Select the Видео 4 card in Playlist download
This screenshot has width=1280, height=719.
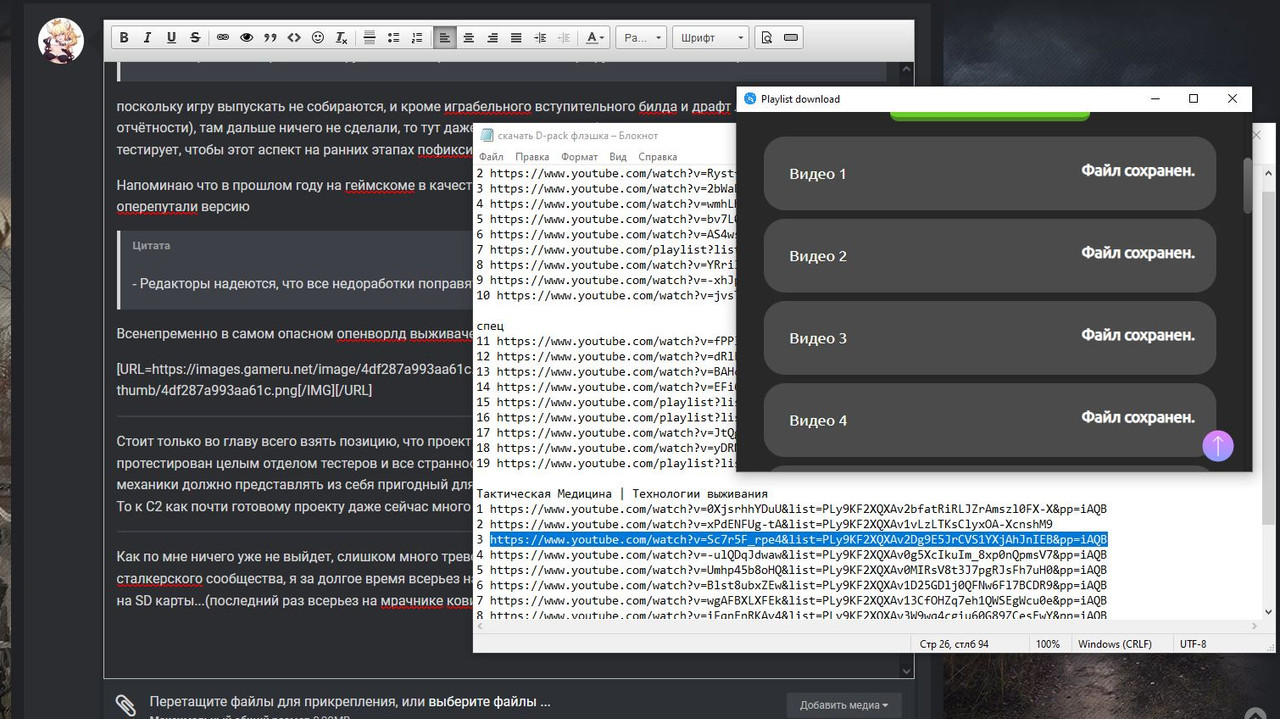click(990, 419)
